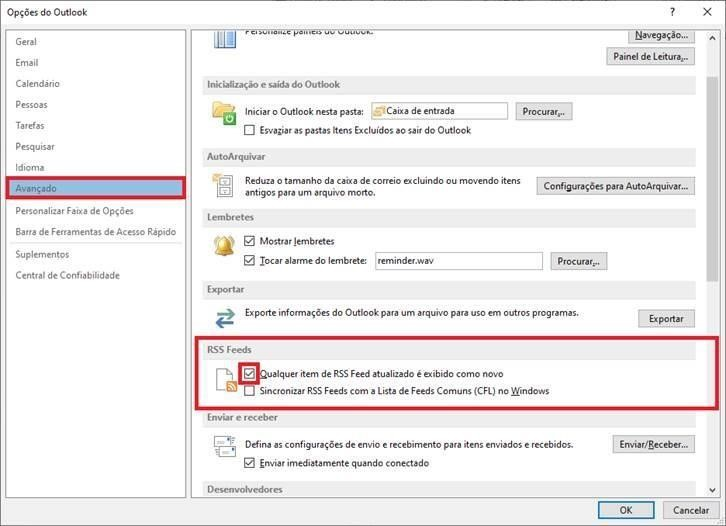Screen dimensions: 726x526
Task: Uncheck Mostrar lembretes checkbox
Action: point(249,241)
